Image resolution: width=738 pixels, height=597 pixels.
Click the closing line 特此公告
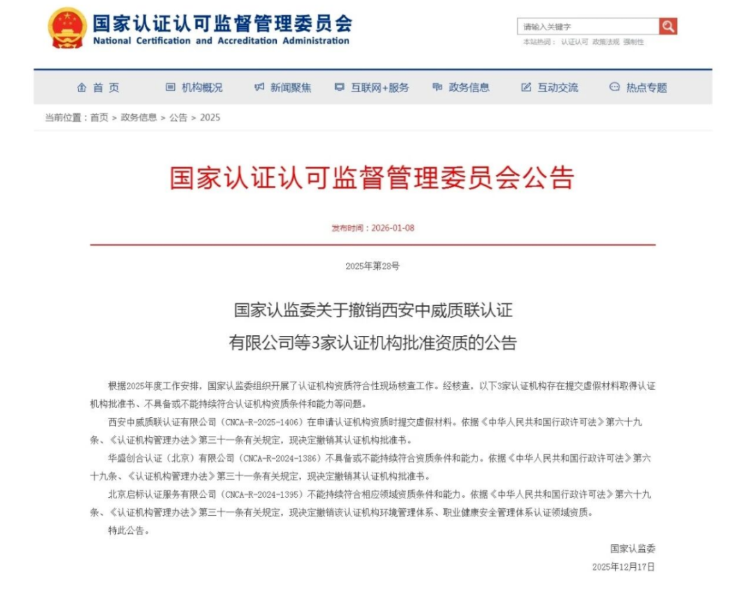point(128,531)
